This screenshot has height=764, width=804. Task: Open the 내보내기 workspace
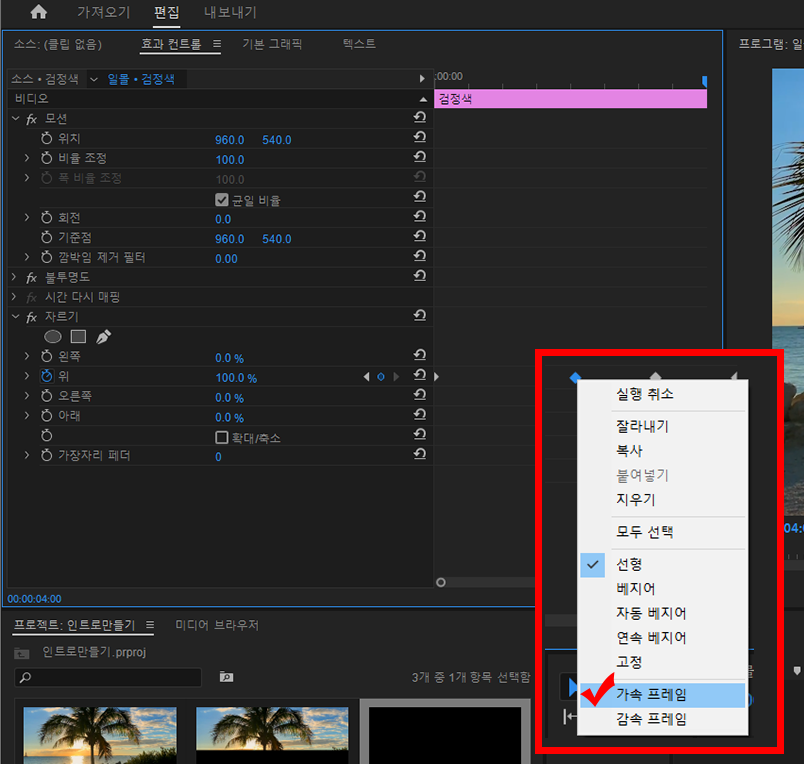(x=230, y=13)
